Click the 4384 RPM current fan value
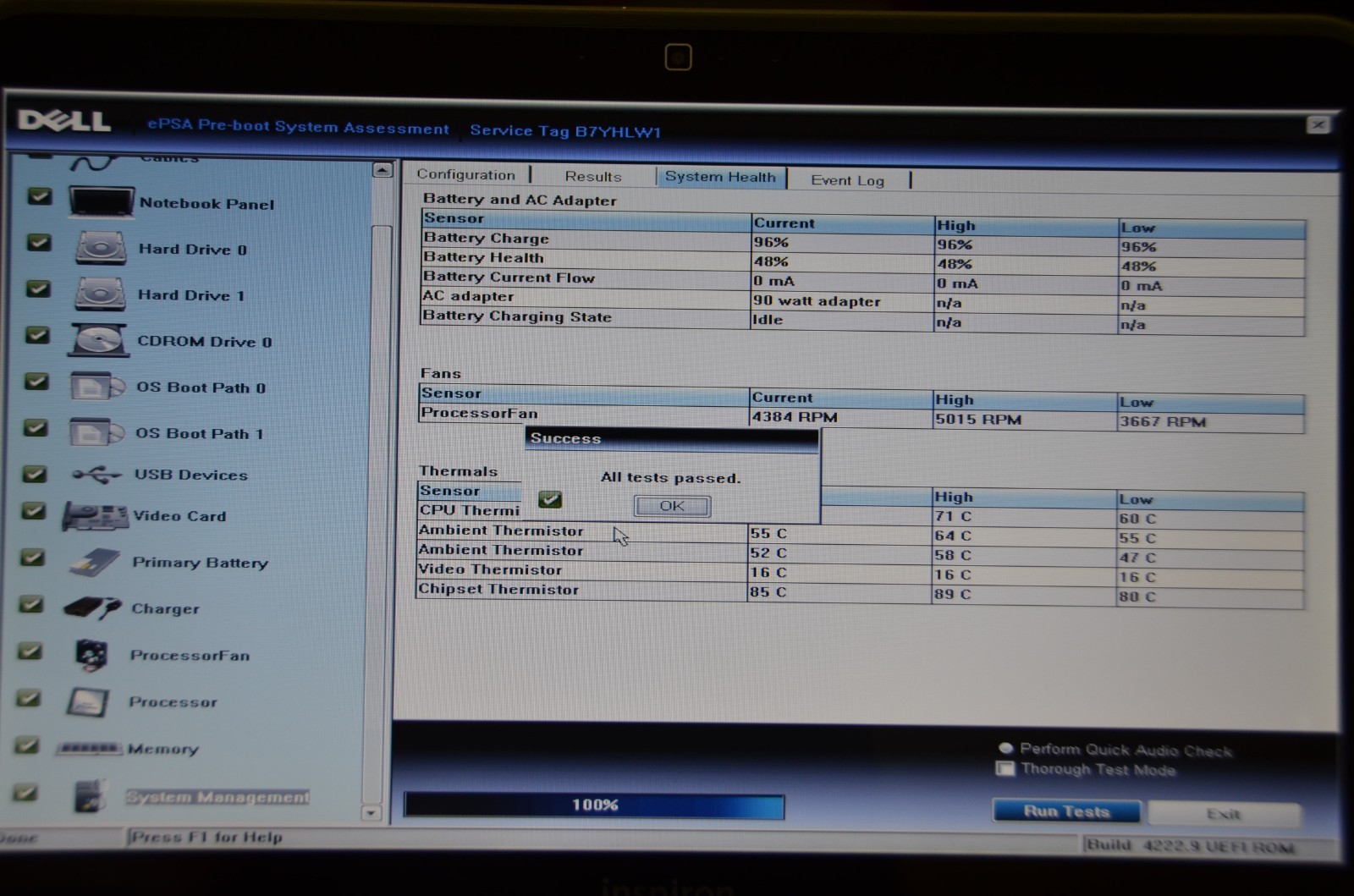1354x896 pixels. pos(795,416)
